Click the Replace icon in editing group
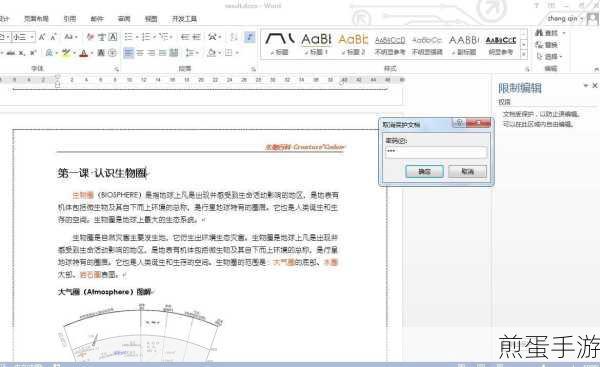 click(x=540, y=45)
